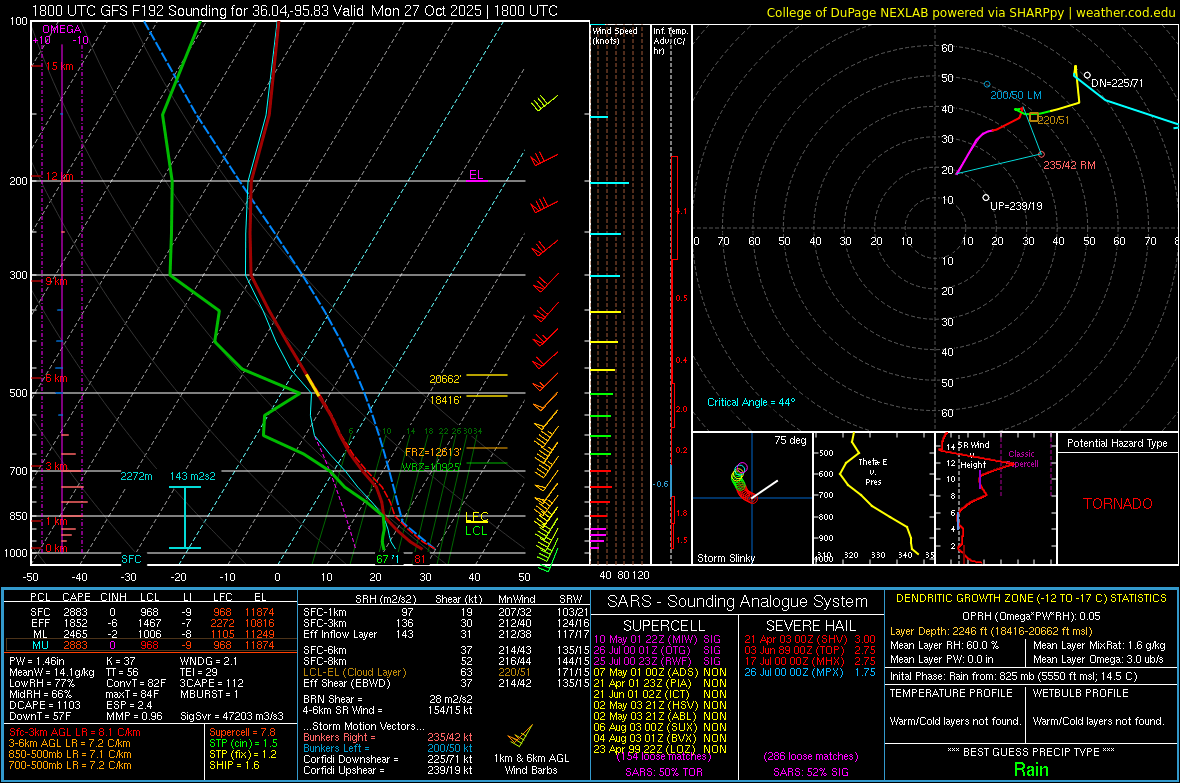Click the yellow LFC level label
The image size is (1180, 783).
(x=476, y=516)
